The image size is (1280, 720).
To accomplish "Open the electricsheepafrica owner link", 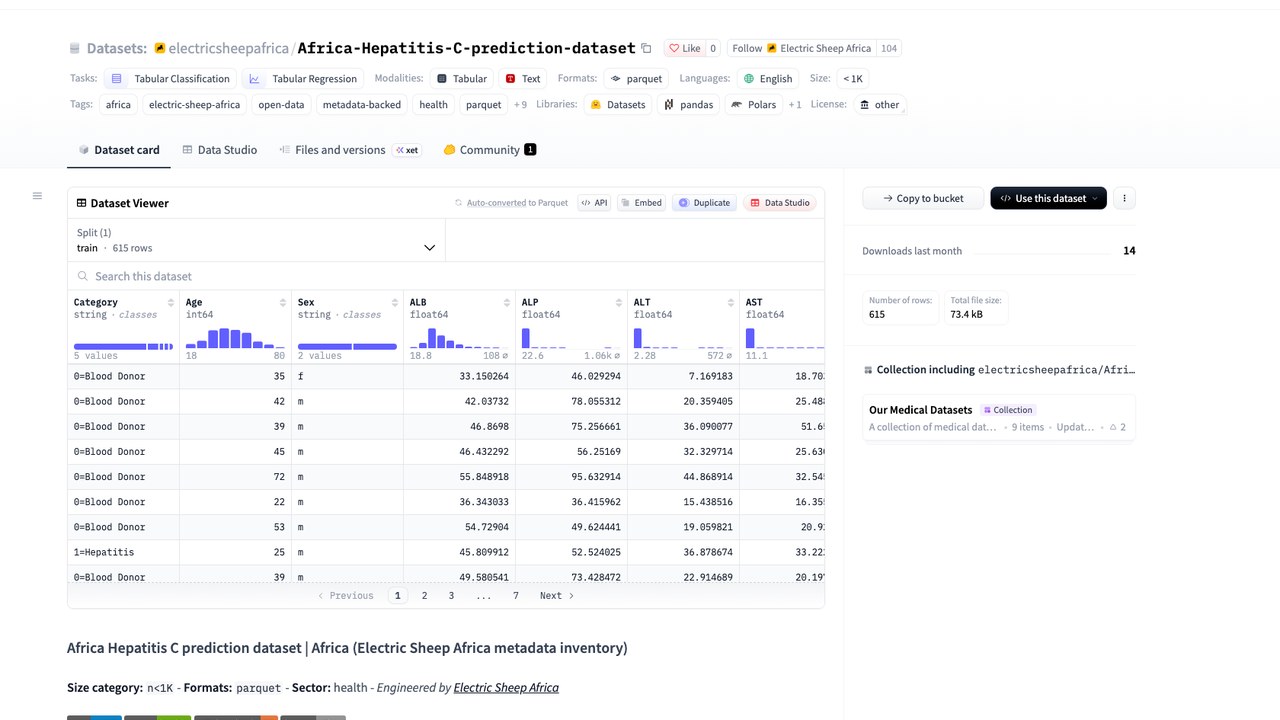I will tap(229, 48).
